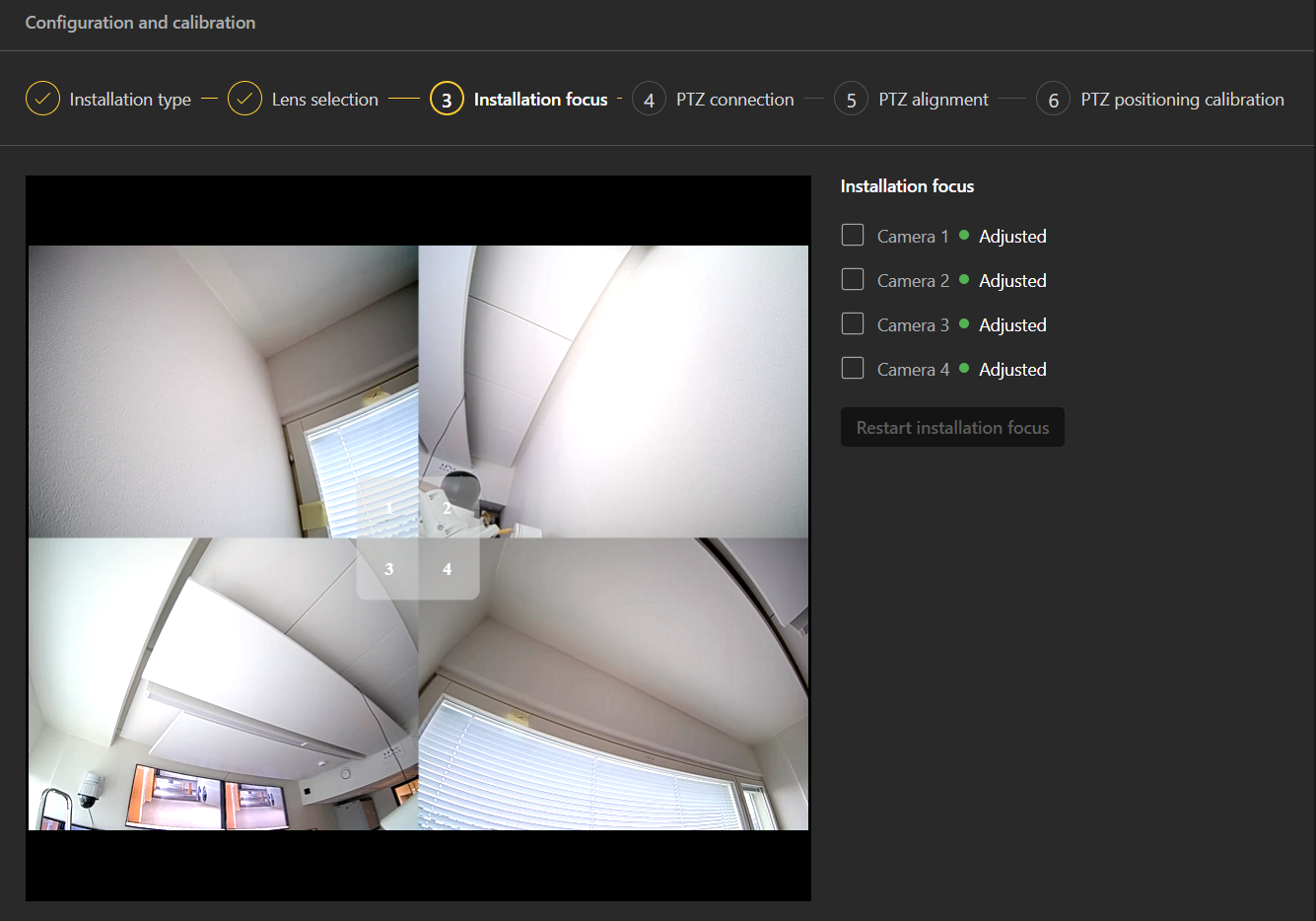Select overlay tile number 1 in video

(388, 508)
